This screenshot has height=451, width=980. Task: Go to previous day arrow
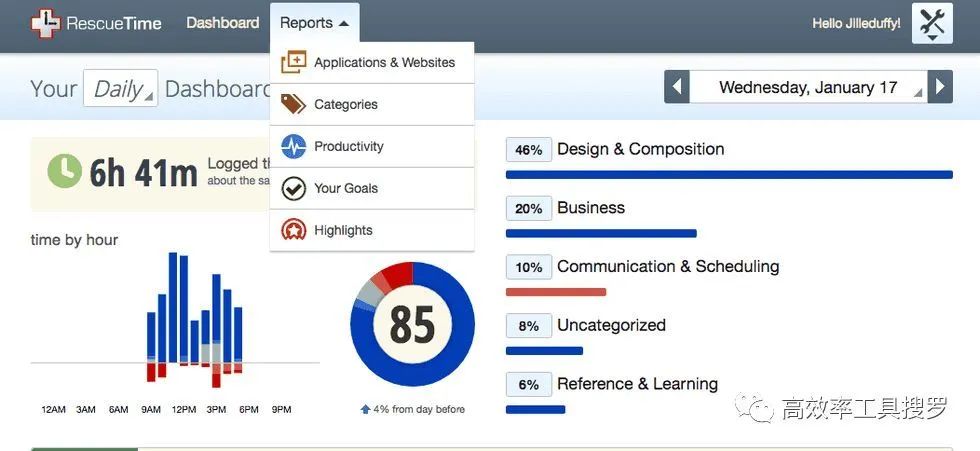[x=677, y=87]
